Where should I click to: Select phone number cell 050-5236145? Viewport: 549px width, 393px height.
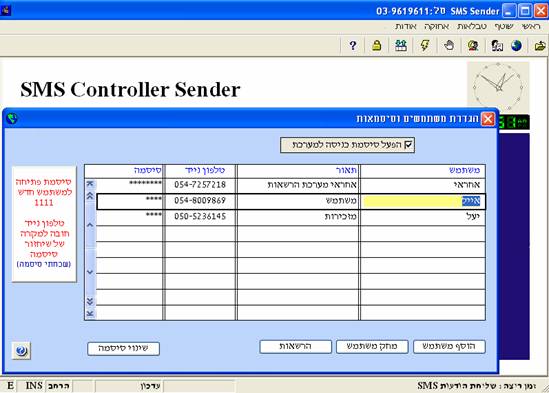(200, 217)
